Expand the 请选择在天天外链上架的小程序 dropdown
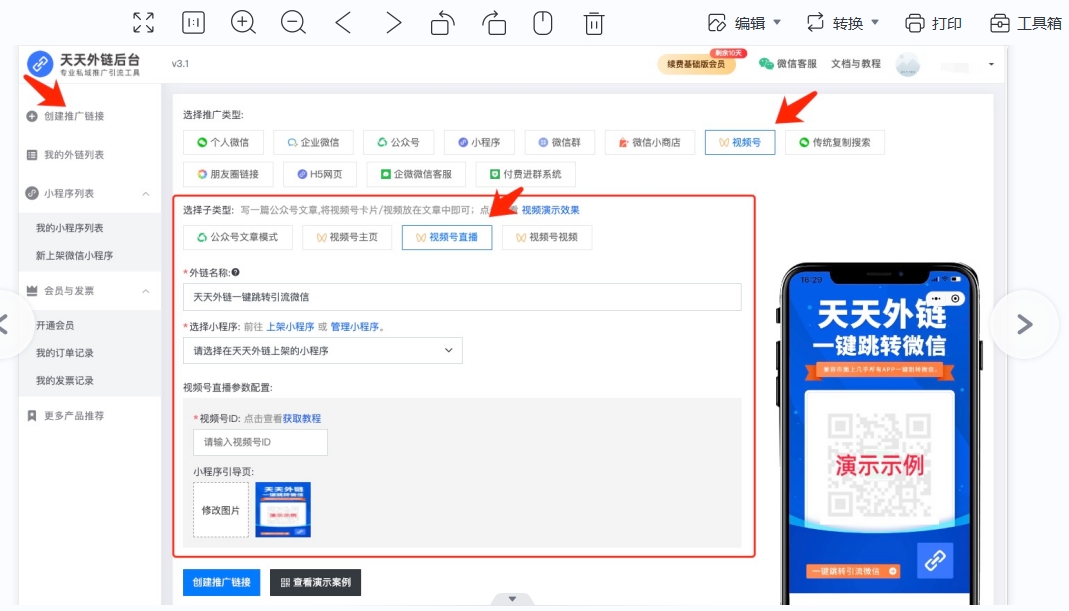1069x611 pixels. pyautogui.click(x=322, y=351)
